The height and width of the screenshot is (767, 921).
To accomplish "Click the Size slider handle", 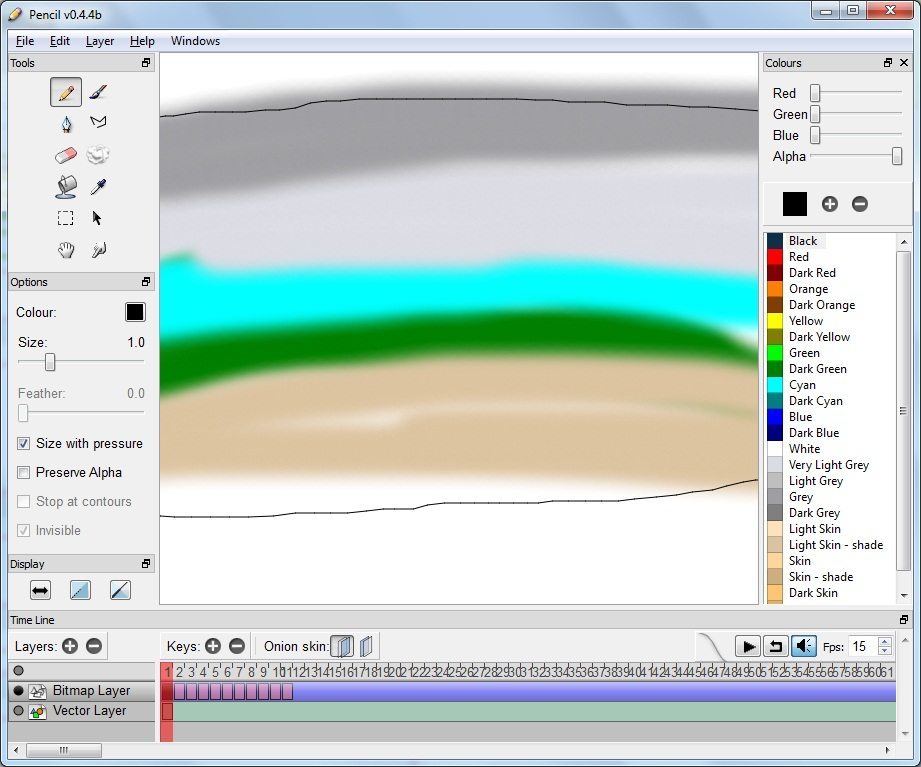I will pos(50,362).
